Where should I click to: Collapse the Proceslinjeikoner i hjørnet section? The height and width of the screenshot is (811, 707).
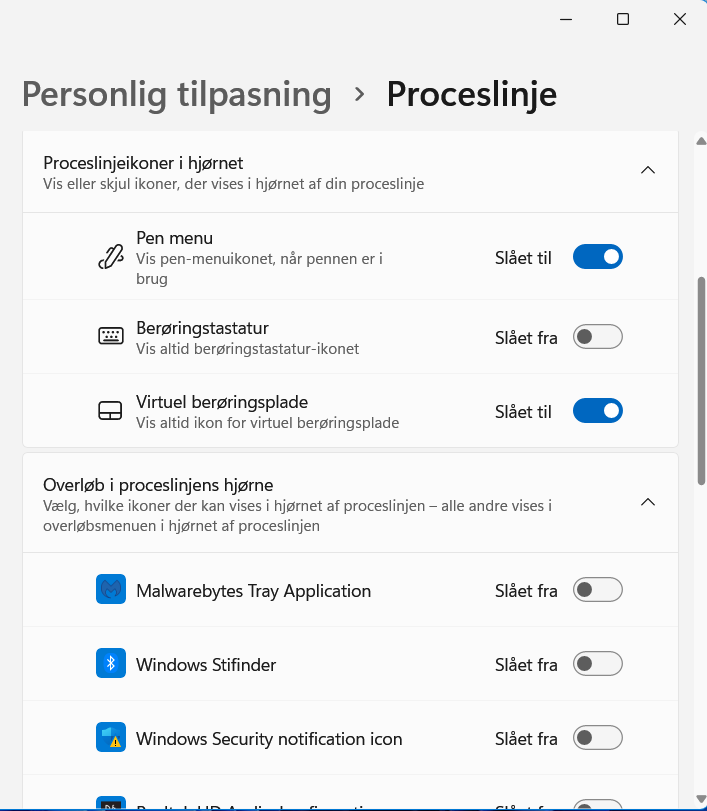647,170
